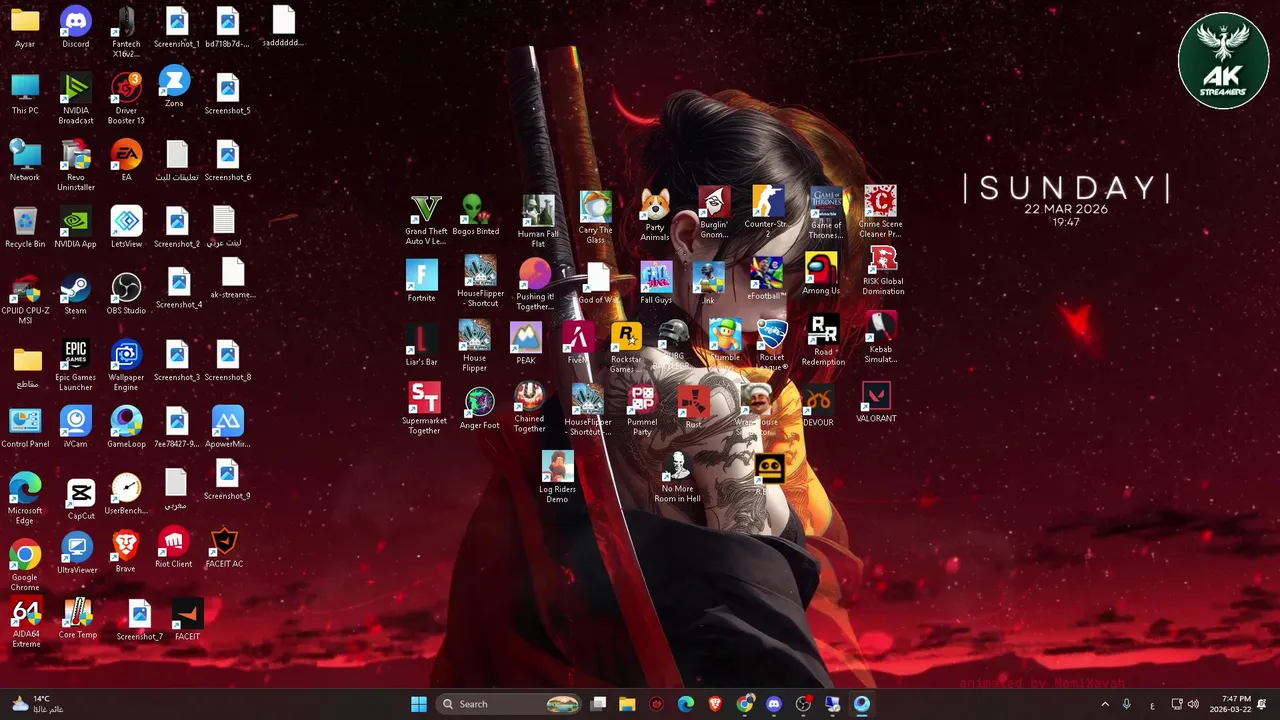The image size is (1280, 720).
Task: Select the iVCam desktop icon
Action: point(75,427)
